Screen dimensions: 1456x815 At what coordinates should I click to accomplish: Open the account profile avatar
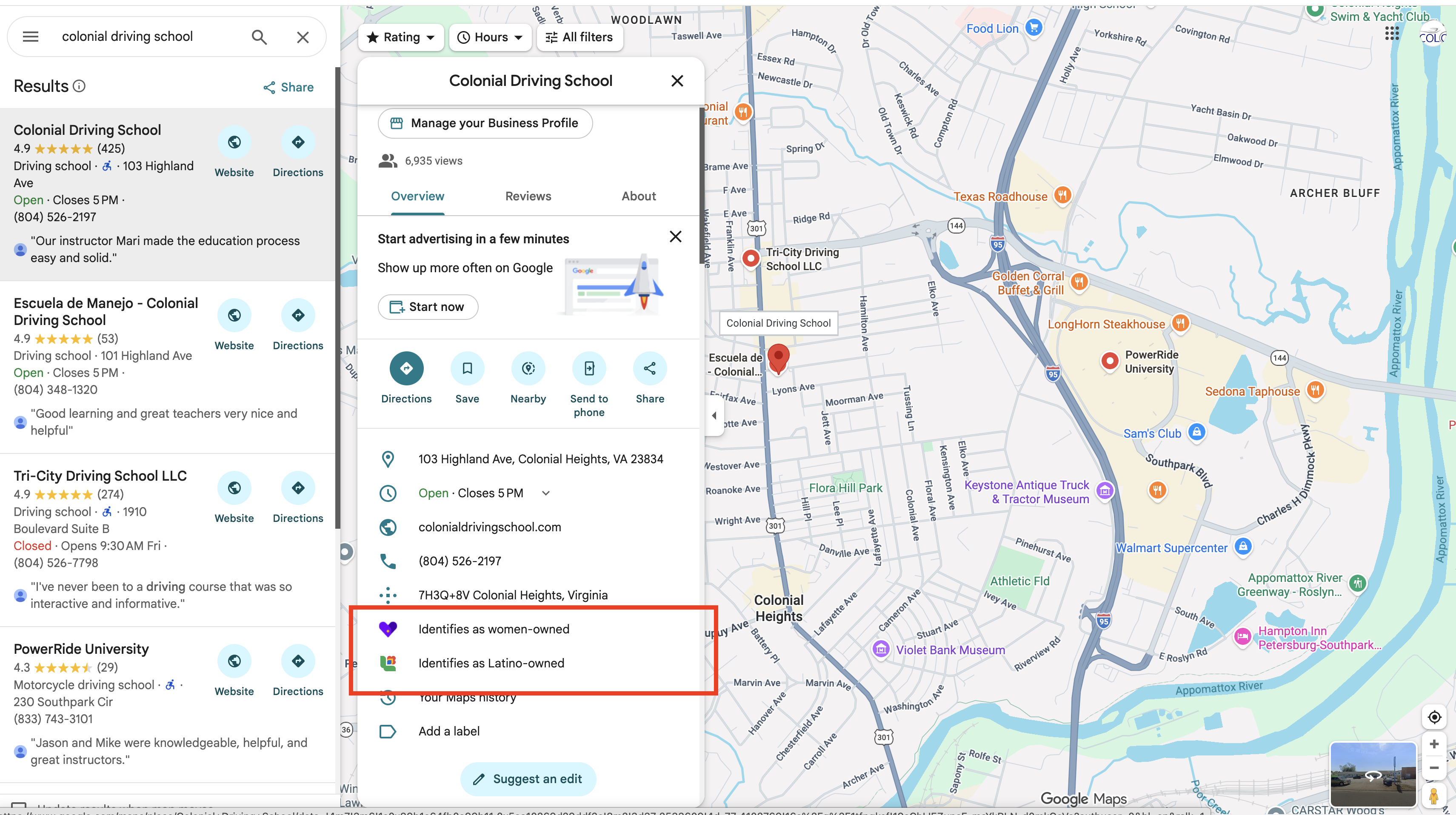click(1433, 35)
